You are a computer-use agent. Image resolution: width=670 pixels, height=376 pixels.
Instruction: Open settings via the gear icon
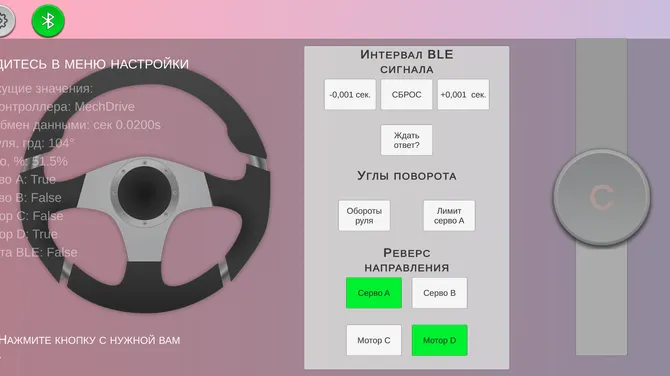tap(4, 21)
